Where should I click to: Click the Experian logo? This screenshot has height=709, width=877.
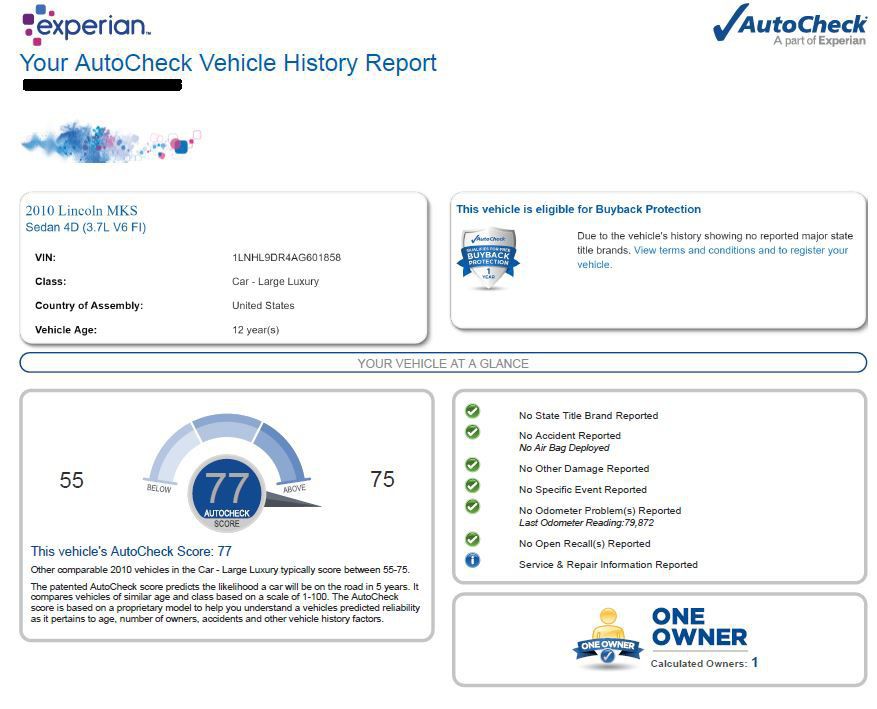[86, 24]
